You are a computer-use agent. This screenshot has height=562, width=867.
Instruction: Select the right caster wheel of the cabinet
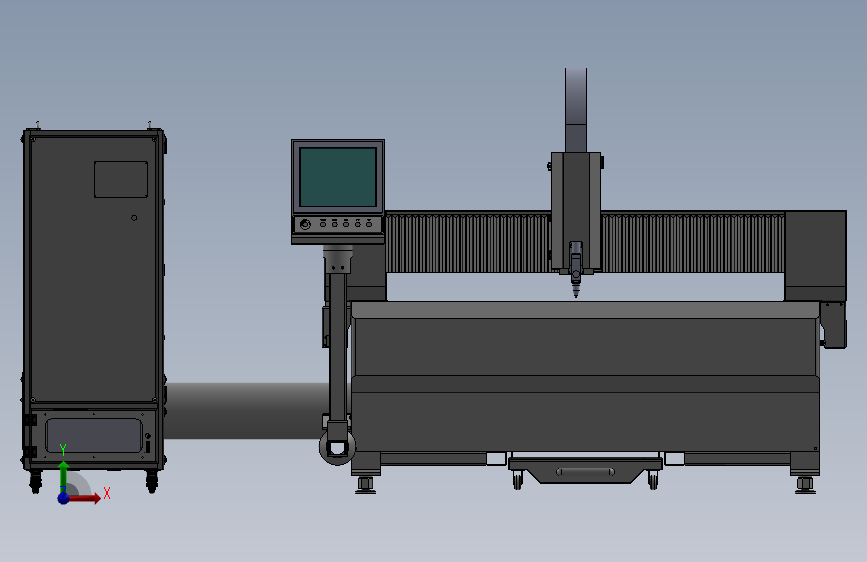152,482
